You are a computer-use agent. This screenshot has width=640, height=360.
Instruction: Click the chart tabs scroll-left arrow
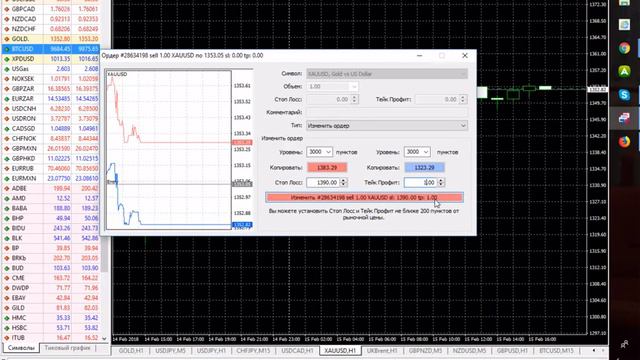click(593, 351)
